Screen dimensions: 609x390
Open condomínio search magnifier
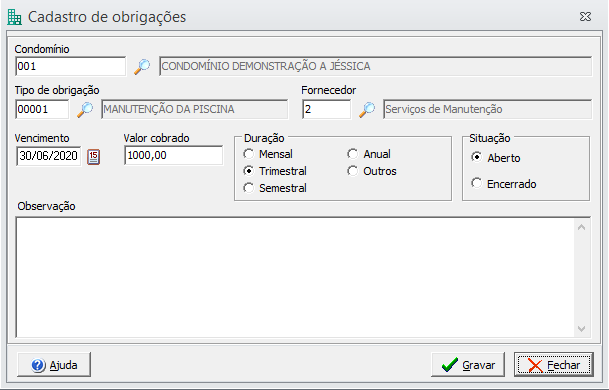(x=142, y=66)
